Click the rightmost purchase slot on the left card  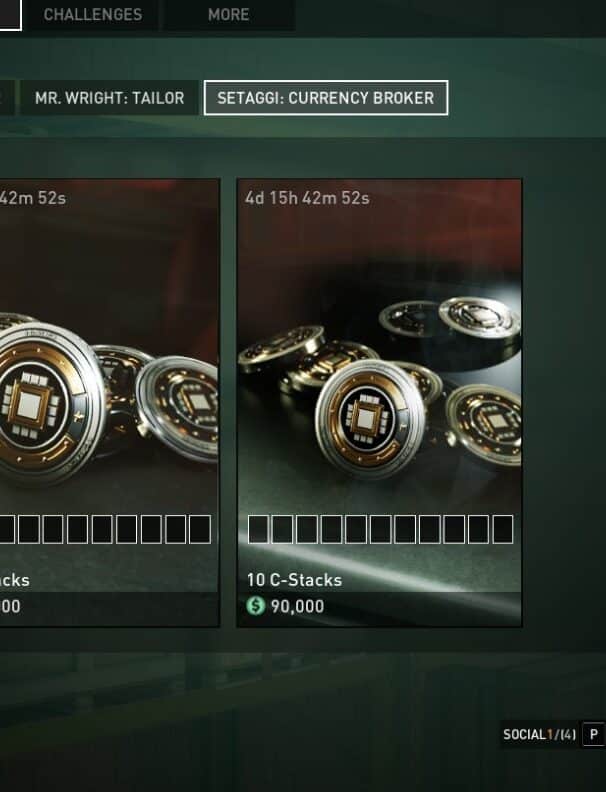pos(200,529)
